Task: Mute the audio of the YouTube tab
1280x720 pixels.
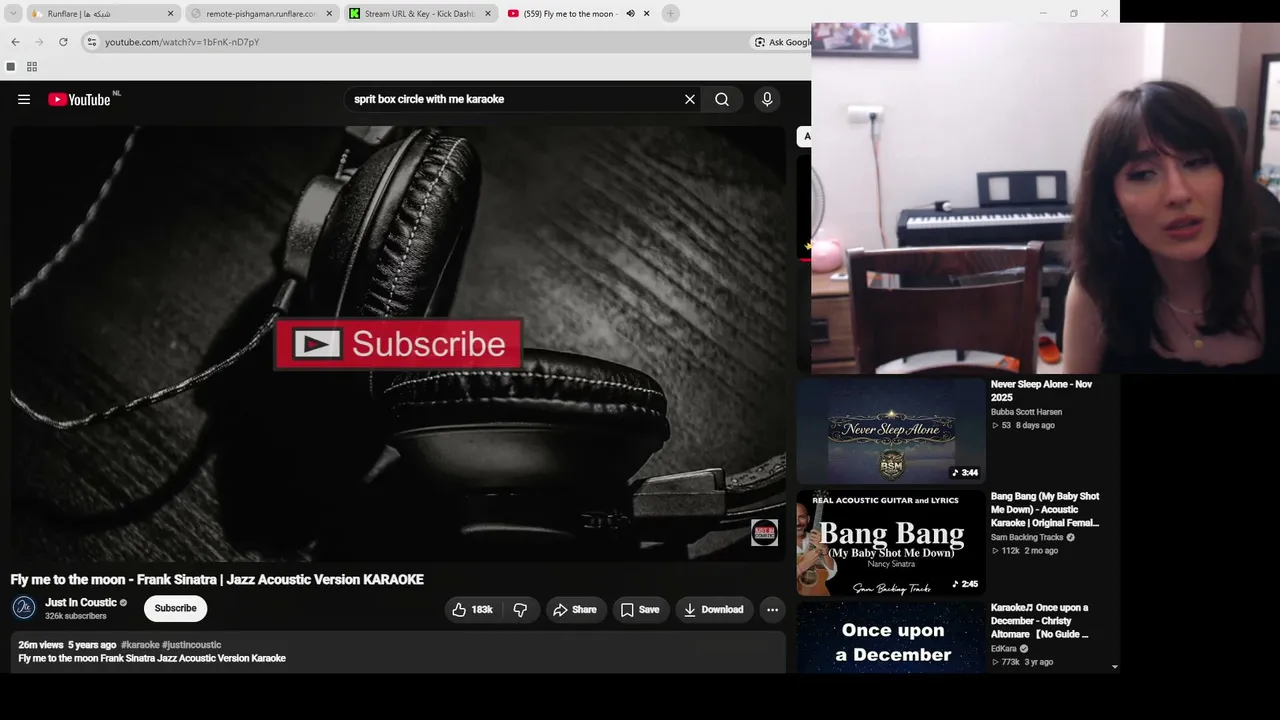Action: pos(630,14)
